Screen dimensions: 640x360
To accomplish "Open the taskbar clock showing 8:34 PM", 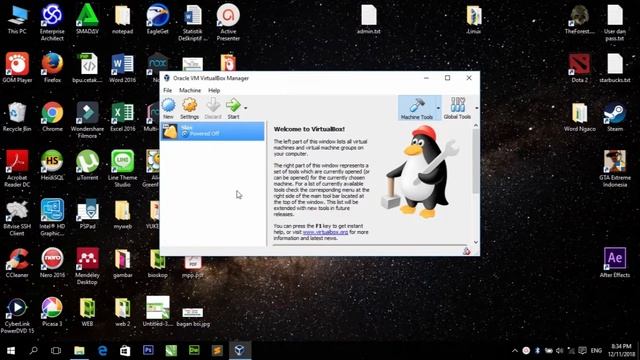I will [x=622, y=351].
